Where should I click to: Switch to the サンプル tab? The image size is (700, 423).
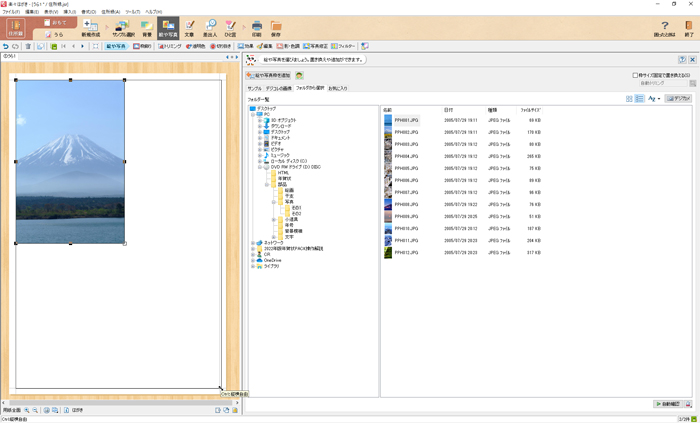[x=255, y=88]
